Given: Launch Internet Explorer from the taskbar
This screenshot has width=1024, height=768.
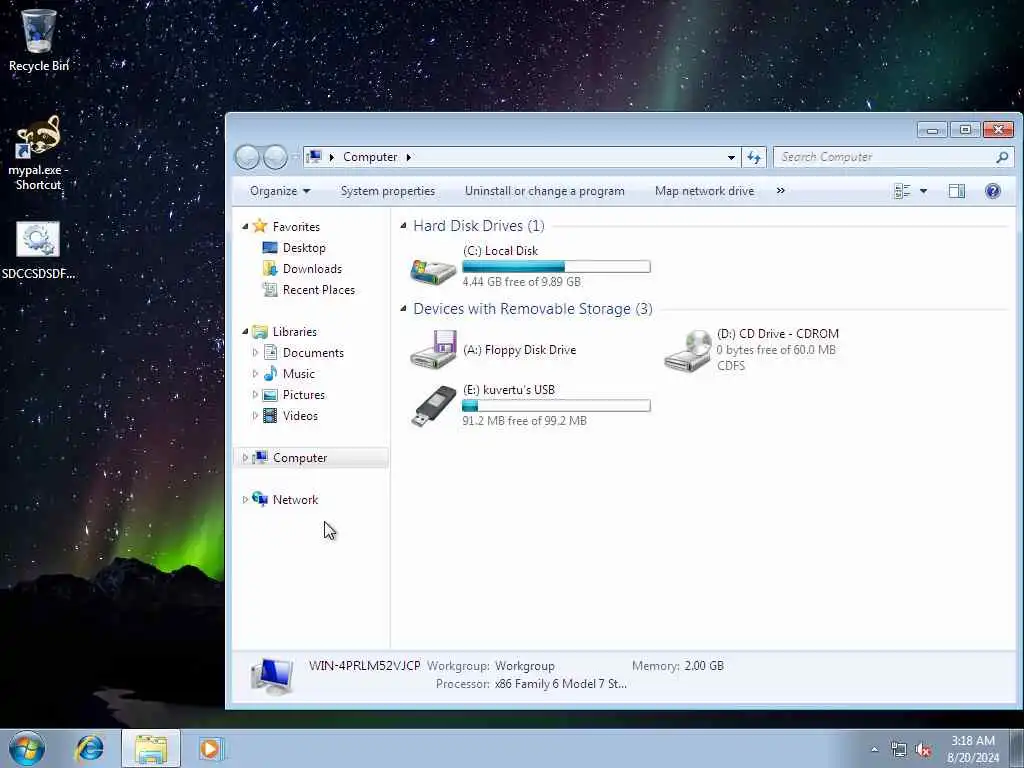Looking at the screenshot, I should tap(89, 748).
